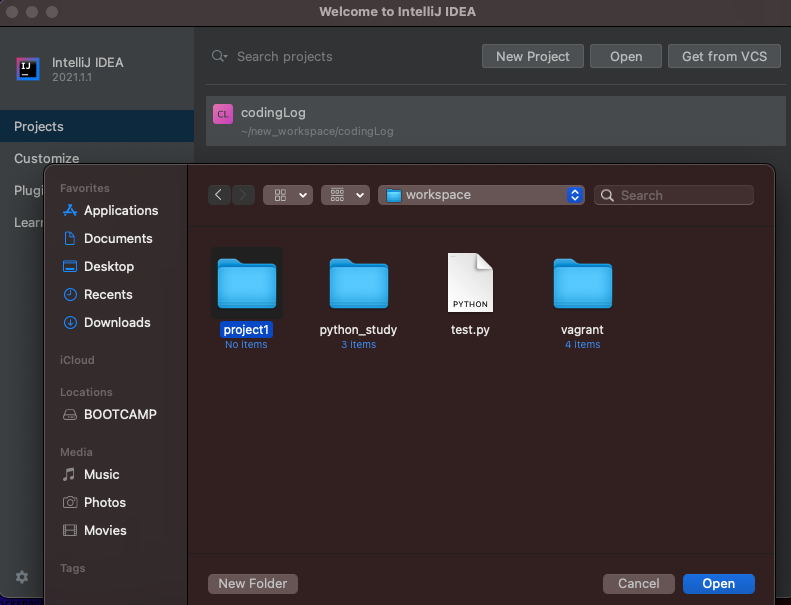Open Movies in Media sidebar
The image size is (791, 605).
tap(95, 530)
